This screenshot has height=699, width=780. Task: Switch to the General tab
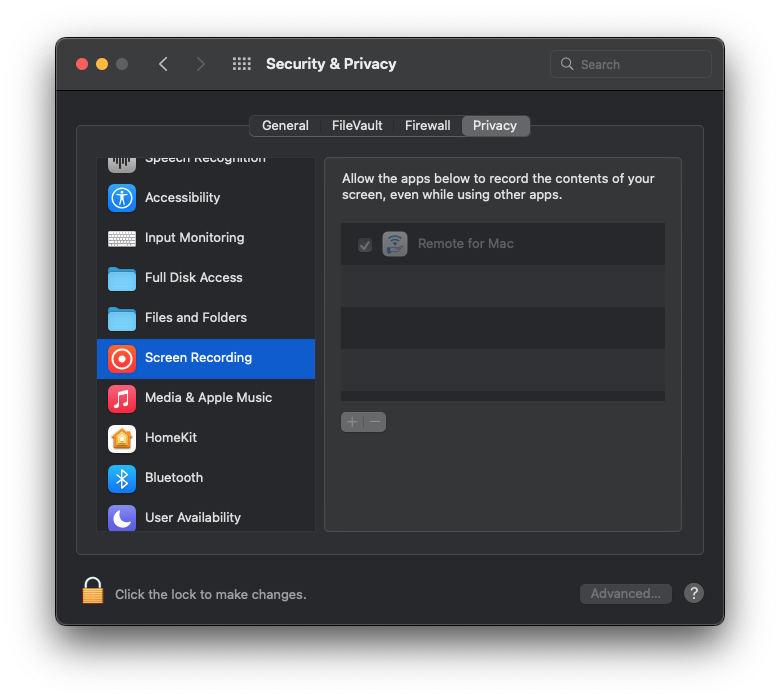285,126
